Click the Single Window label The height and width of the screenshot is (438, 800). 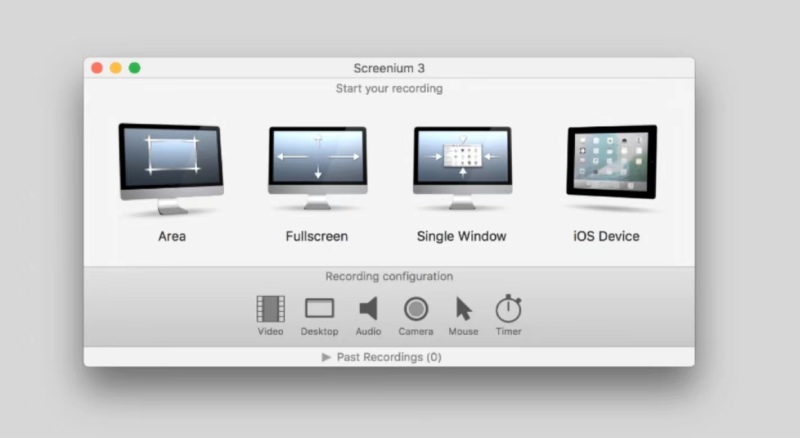point(462,236)
